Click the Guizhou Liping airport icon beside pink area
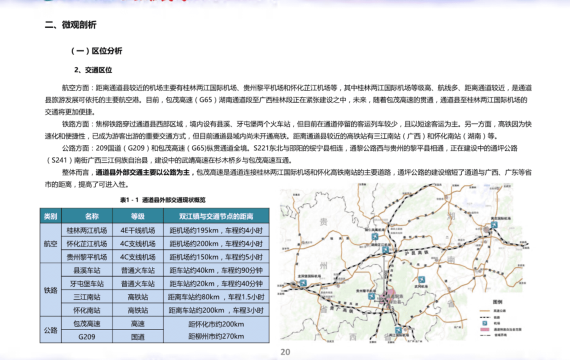Image resolution: width=570 pixels, height=360 pixels. (371, 296)
